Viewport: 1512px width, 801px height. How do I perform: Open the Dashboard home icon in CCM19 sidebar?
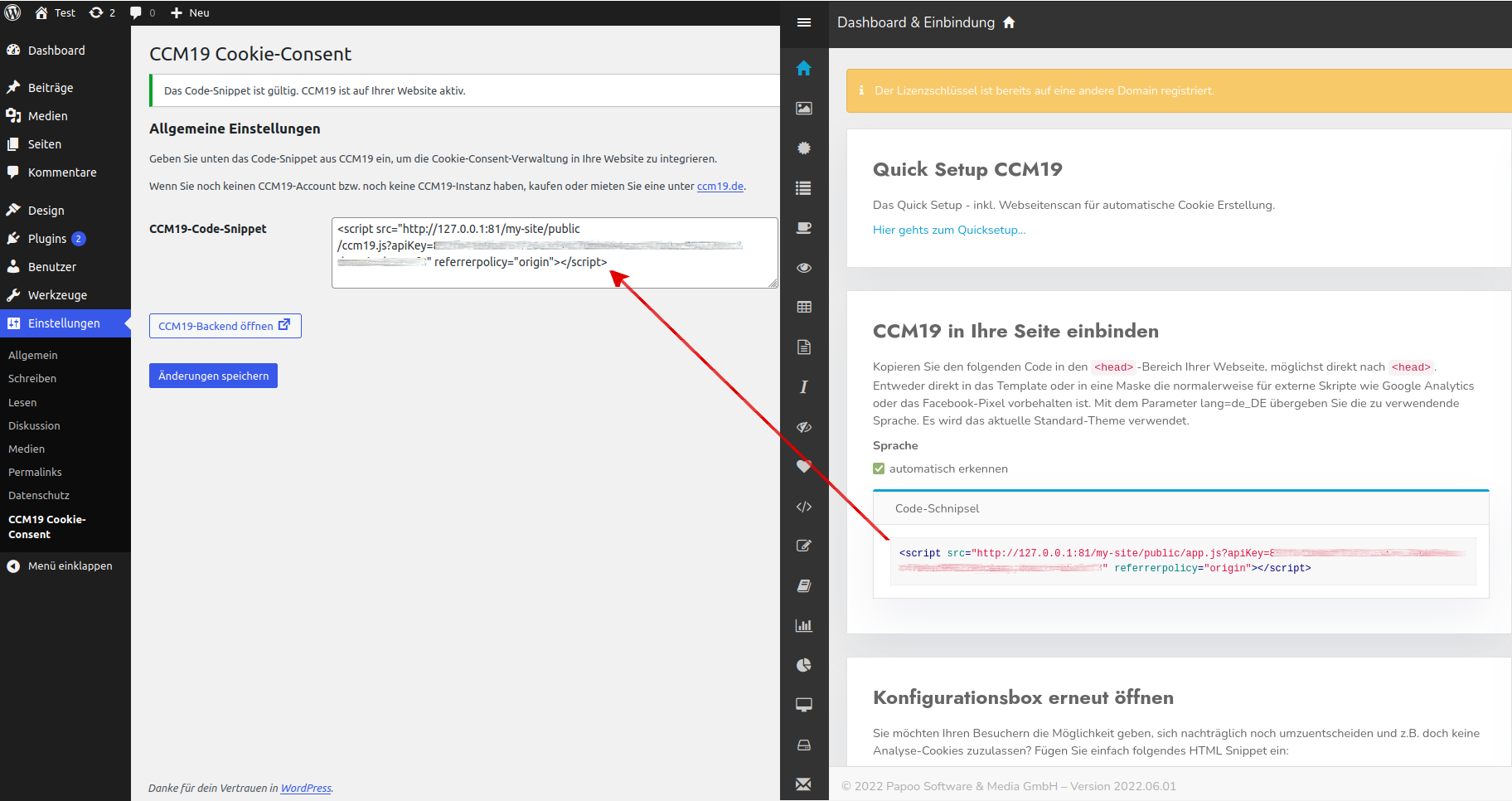803,68
